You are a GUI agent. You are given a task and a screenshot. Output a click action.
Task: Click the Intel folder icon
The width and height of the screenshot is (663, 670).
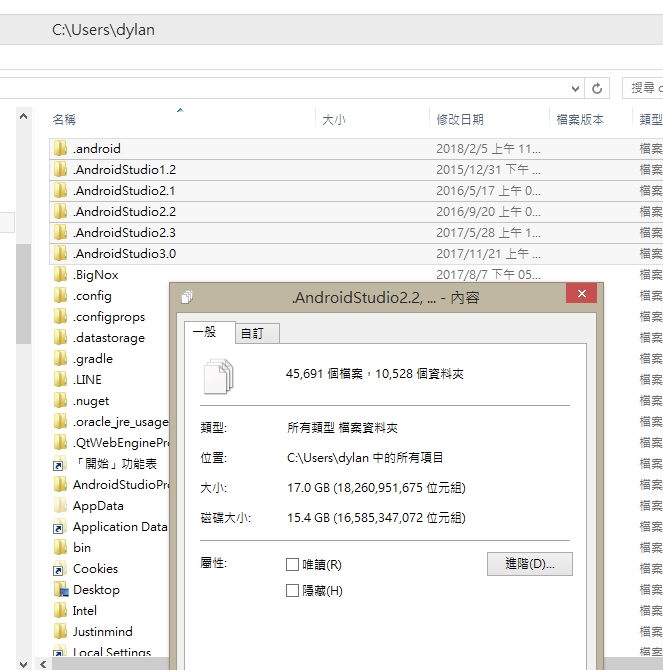pyautogui.click(x=60, y=611)
